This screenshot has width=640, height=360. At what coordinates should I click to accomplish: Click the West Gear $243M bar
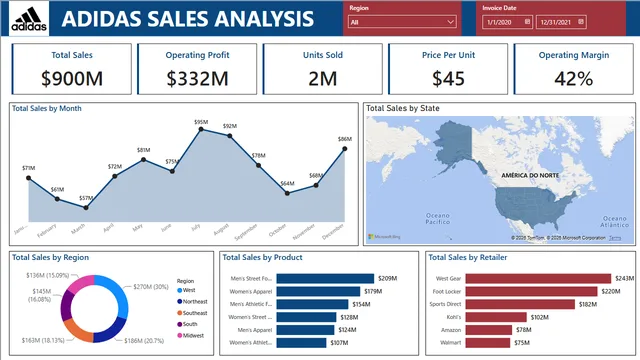(x=538, y=278)
